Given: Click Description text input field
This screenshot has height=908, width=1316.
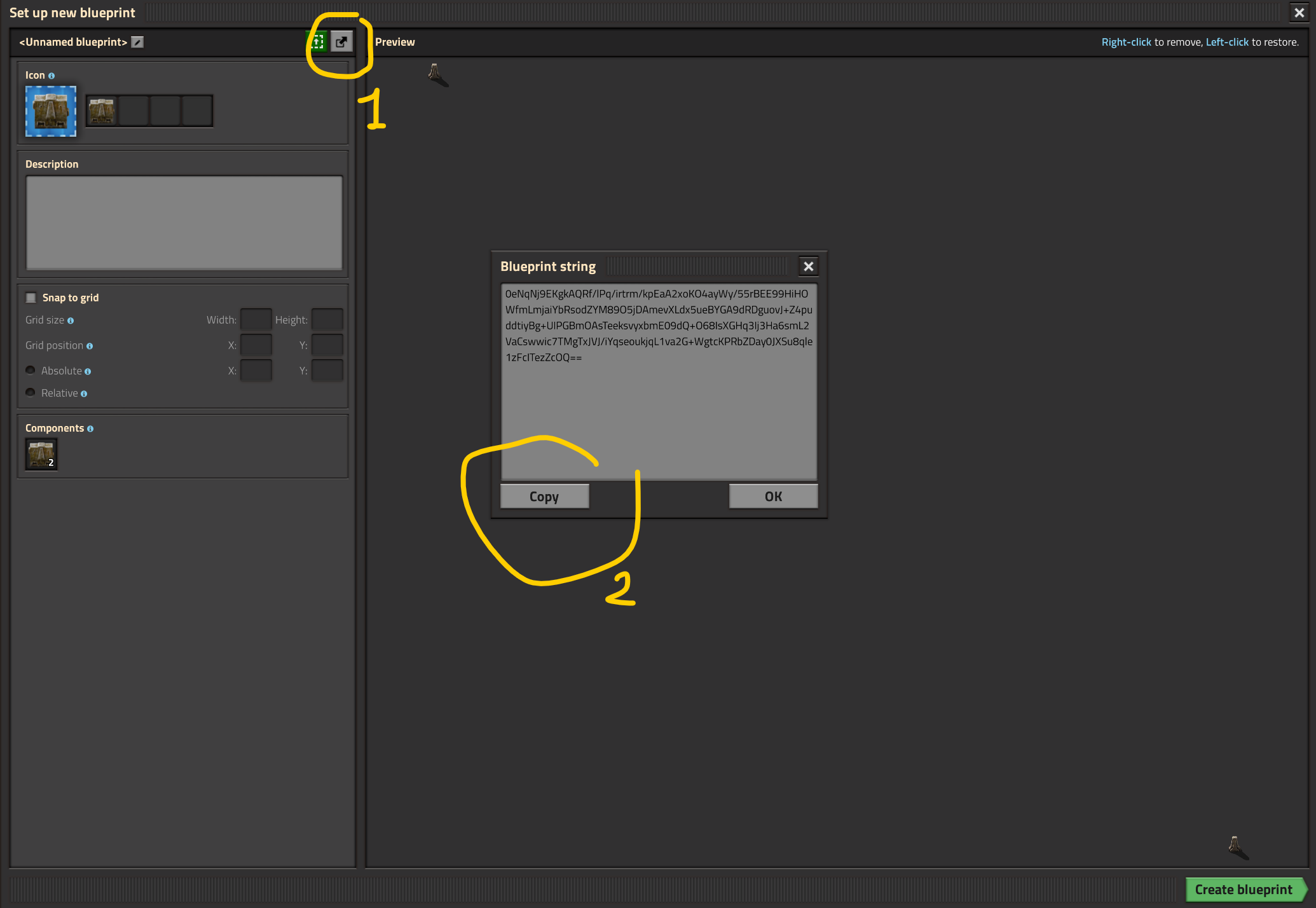Looking at the screenshot, I should pyautogui.click(x=183, y=223).
